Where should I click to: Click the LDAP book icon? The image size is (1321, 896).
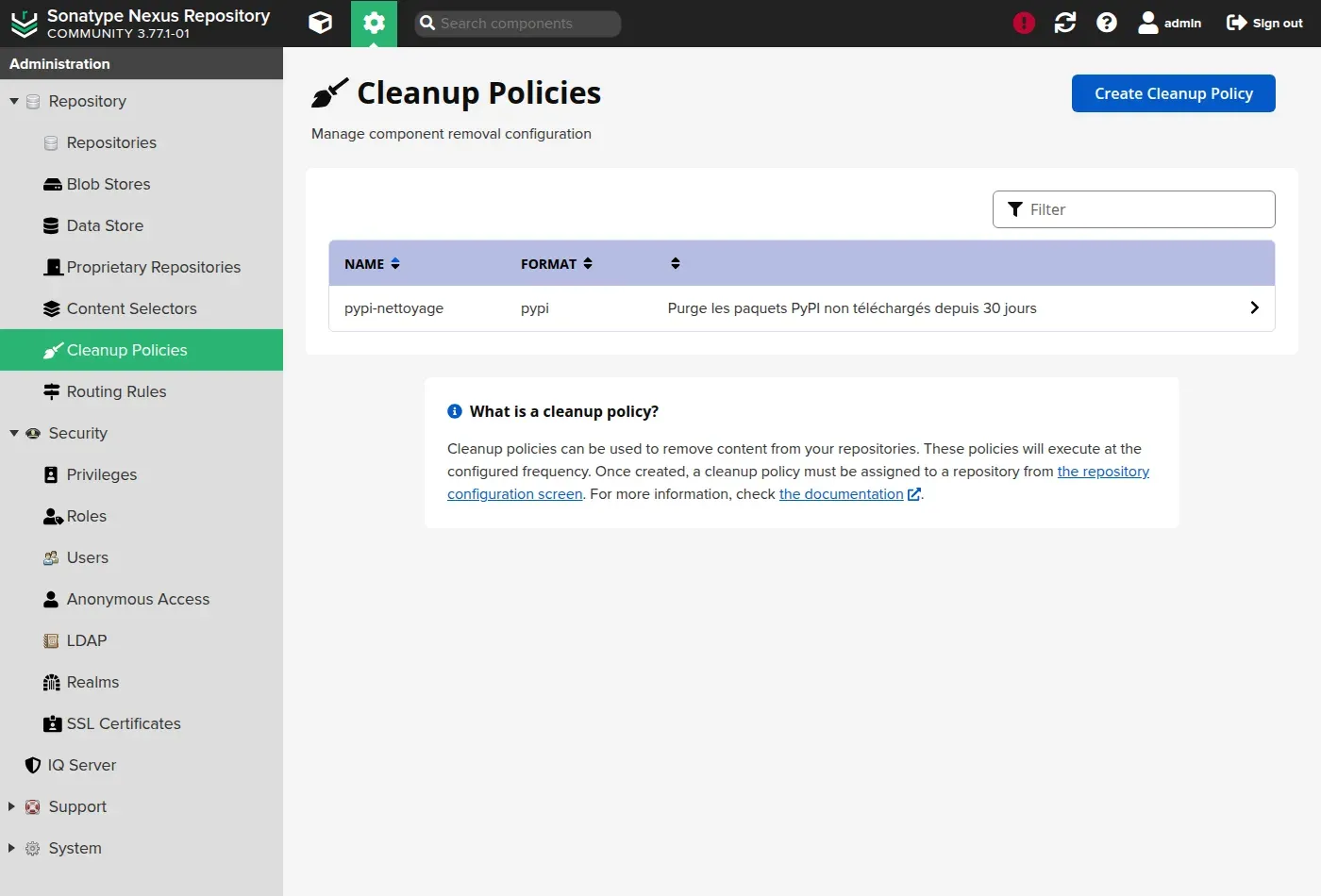51,640
